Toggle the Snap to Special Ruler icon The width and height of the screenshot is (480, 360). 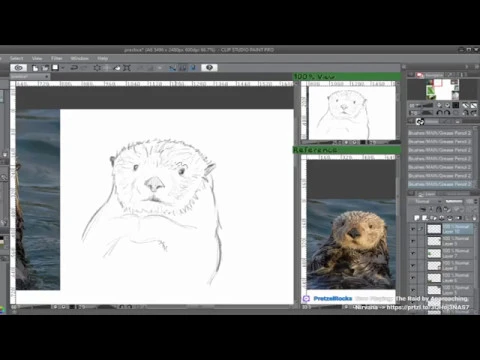point(183,68)
